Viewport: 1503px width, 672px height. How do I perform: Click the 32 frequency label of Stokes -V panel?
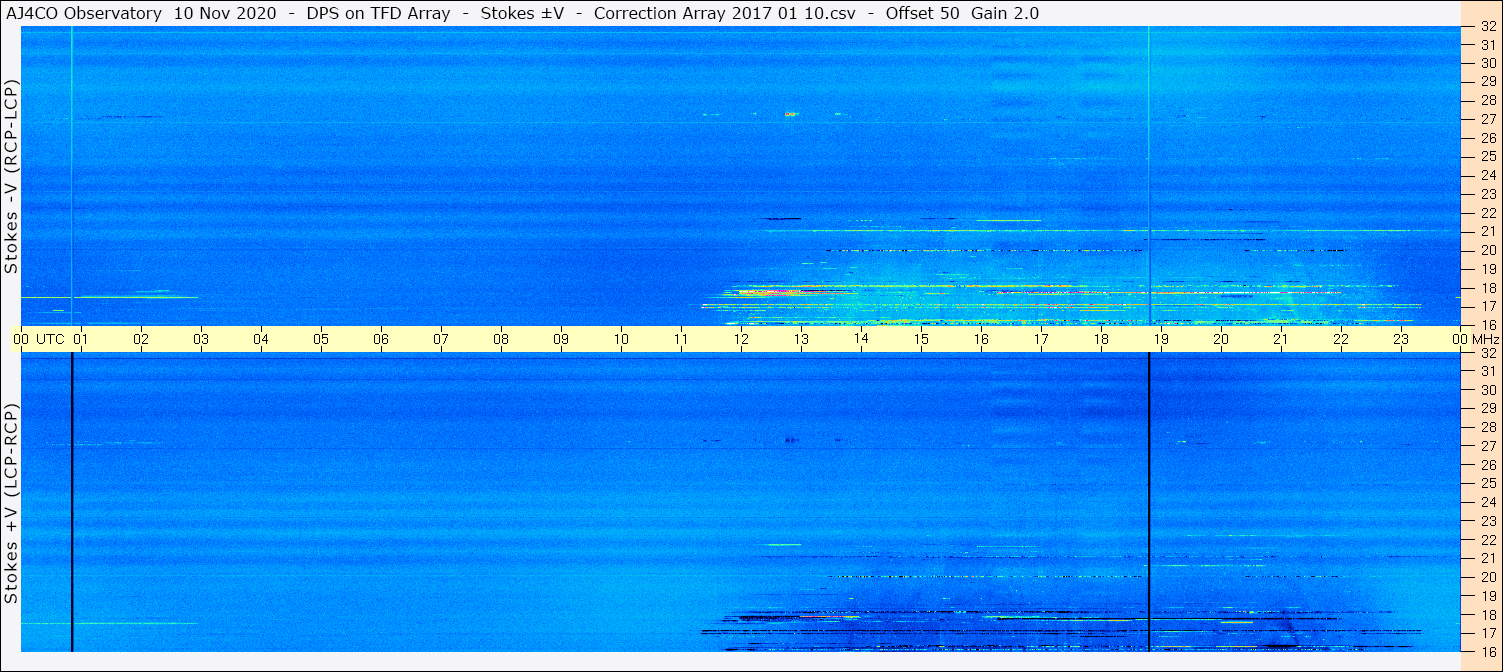[1488, 27]
